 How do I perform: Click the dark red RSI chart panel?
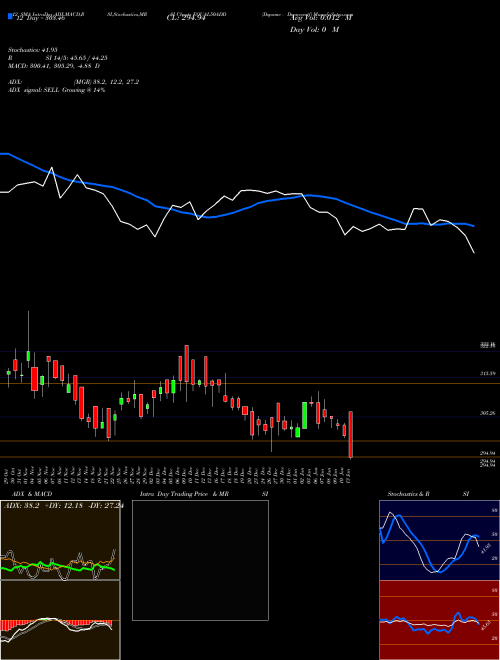point(439,620)
